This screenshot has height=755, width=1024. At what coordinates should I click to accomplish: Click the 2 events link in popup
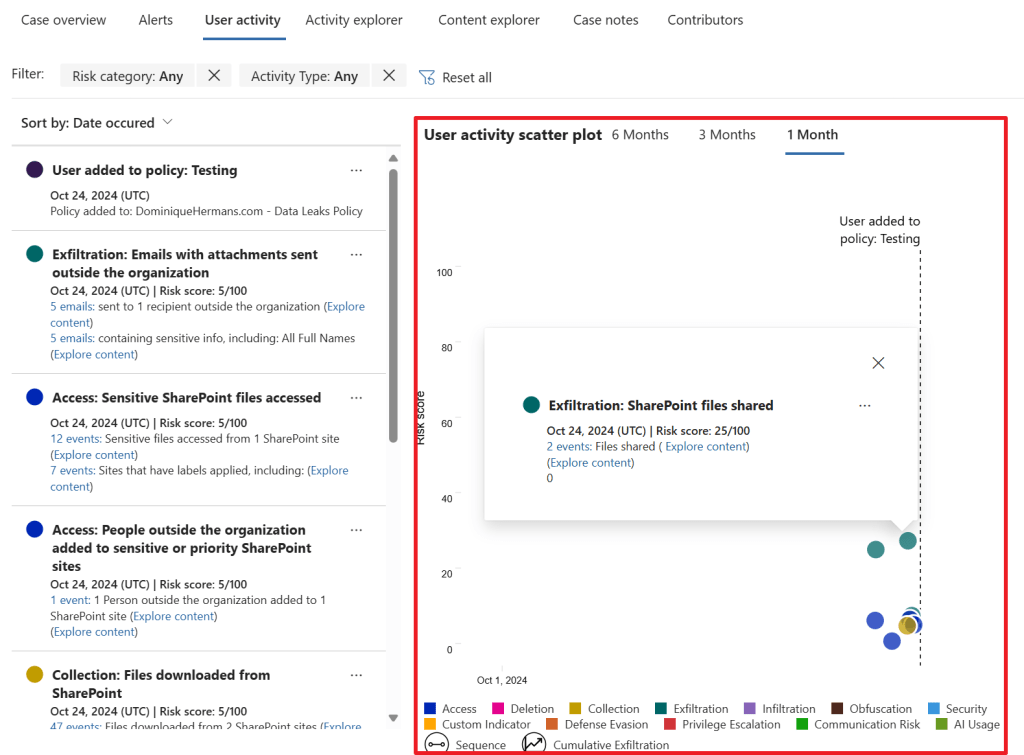coord(568,447)
